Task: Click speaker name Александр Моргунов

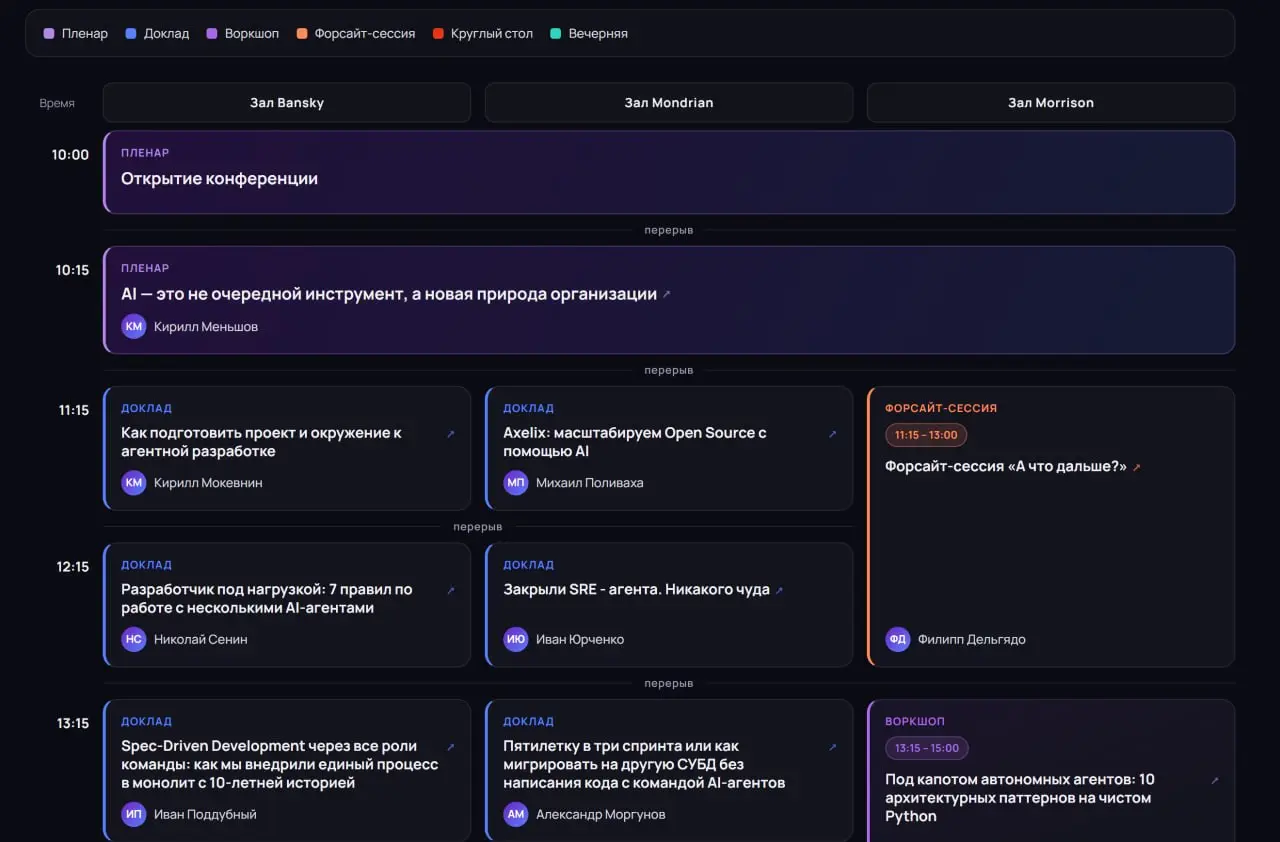Action: [601, 815]
